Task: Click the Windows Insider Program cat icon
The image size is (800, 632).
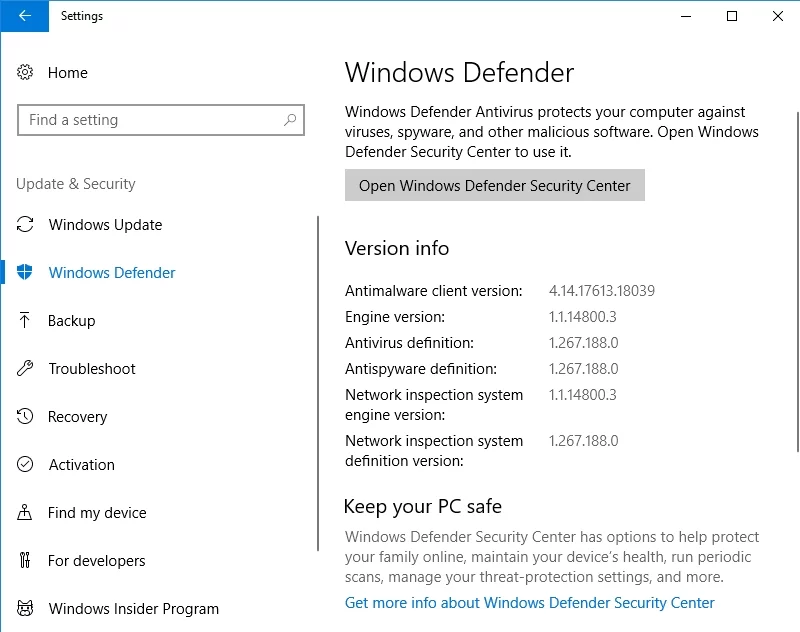Action: 26,609
